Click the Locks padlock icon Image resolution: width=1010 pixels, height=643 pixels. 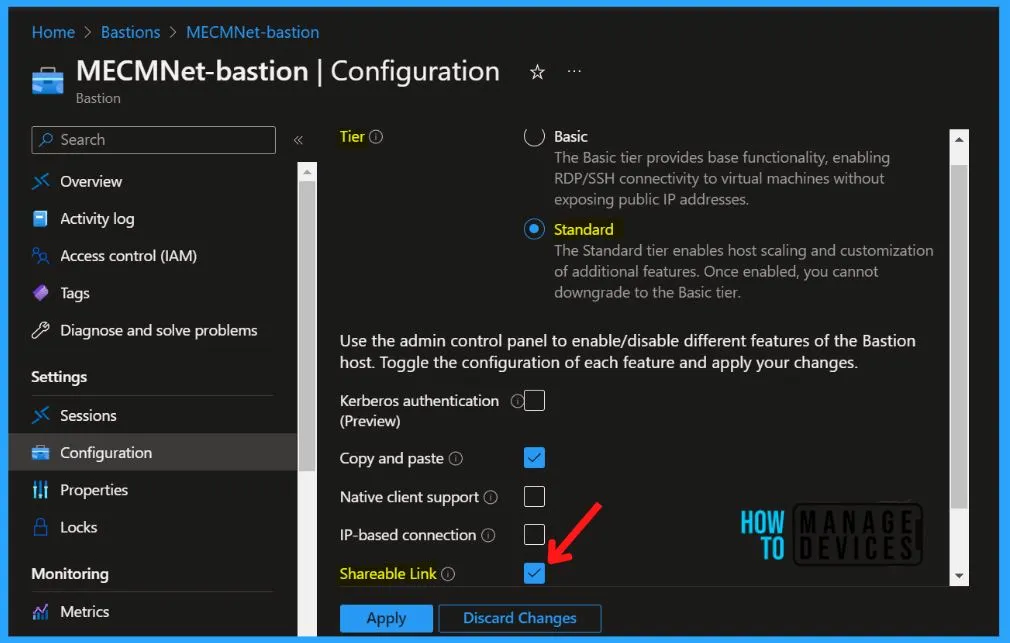41,527
